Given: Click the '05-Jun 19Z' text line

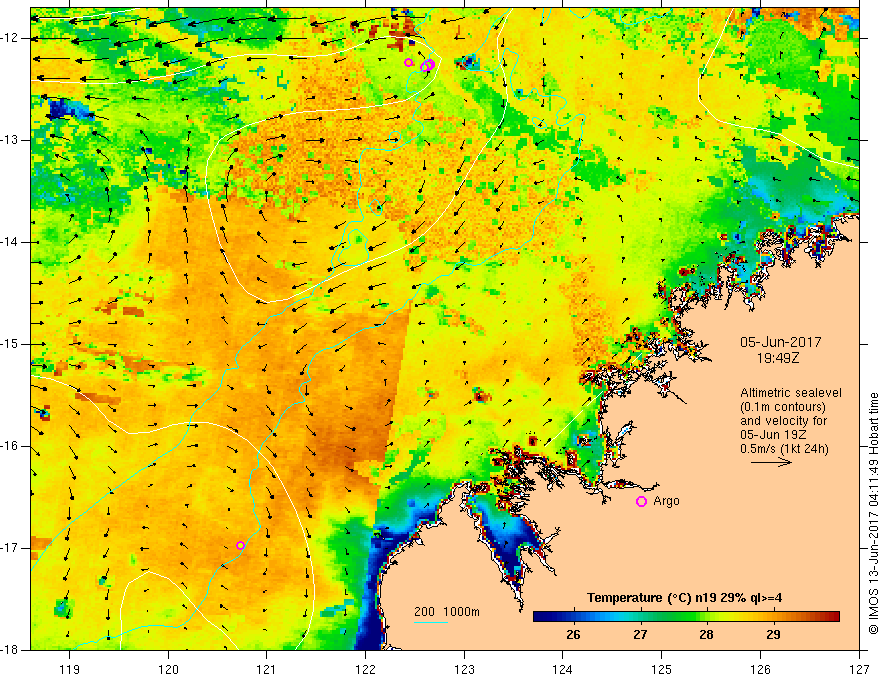Looking at the screenshot, I should click(775, 435).
